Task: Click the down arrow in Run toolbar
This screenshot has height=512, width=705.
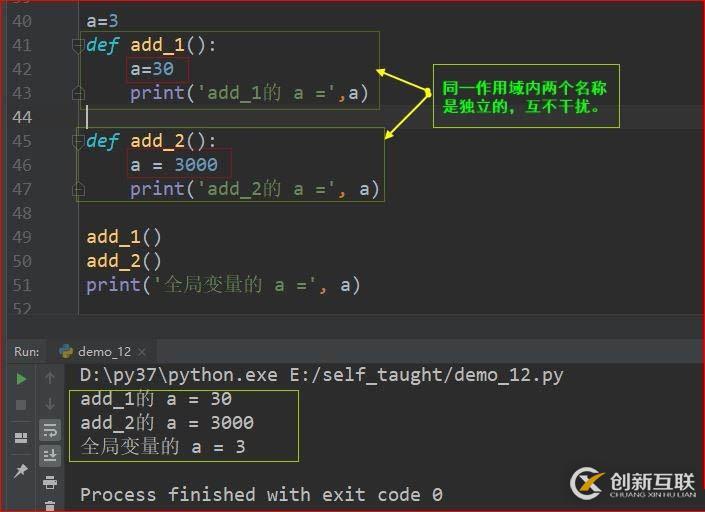Action: tap(50, 404)
